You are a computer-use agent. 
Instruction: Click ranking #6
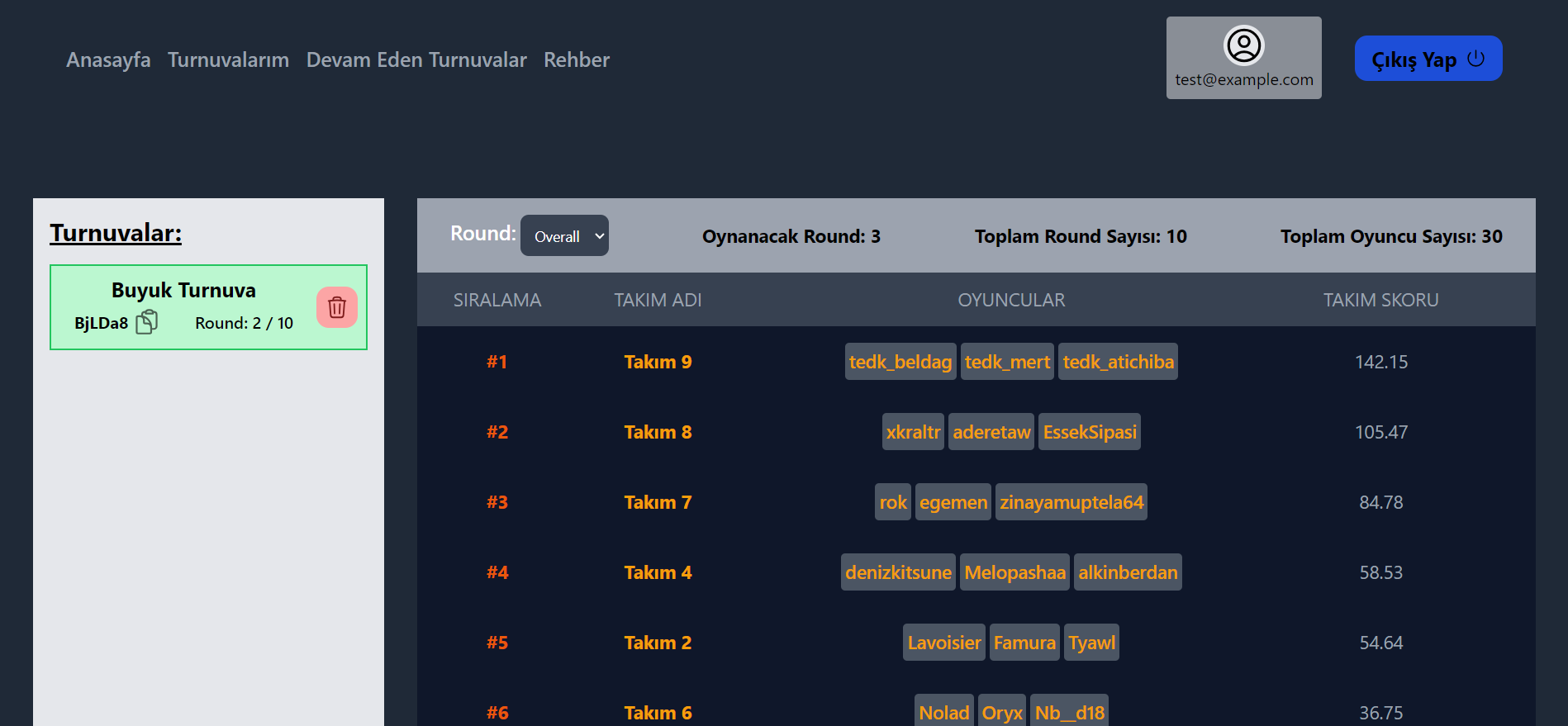tap(497, 713)
